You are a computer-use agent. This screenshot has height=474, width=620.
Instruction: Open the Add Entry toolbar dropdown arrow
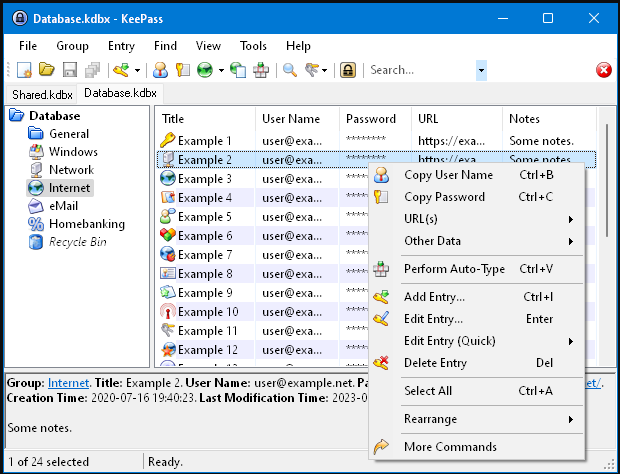(137, 71)
